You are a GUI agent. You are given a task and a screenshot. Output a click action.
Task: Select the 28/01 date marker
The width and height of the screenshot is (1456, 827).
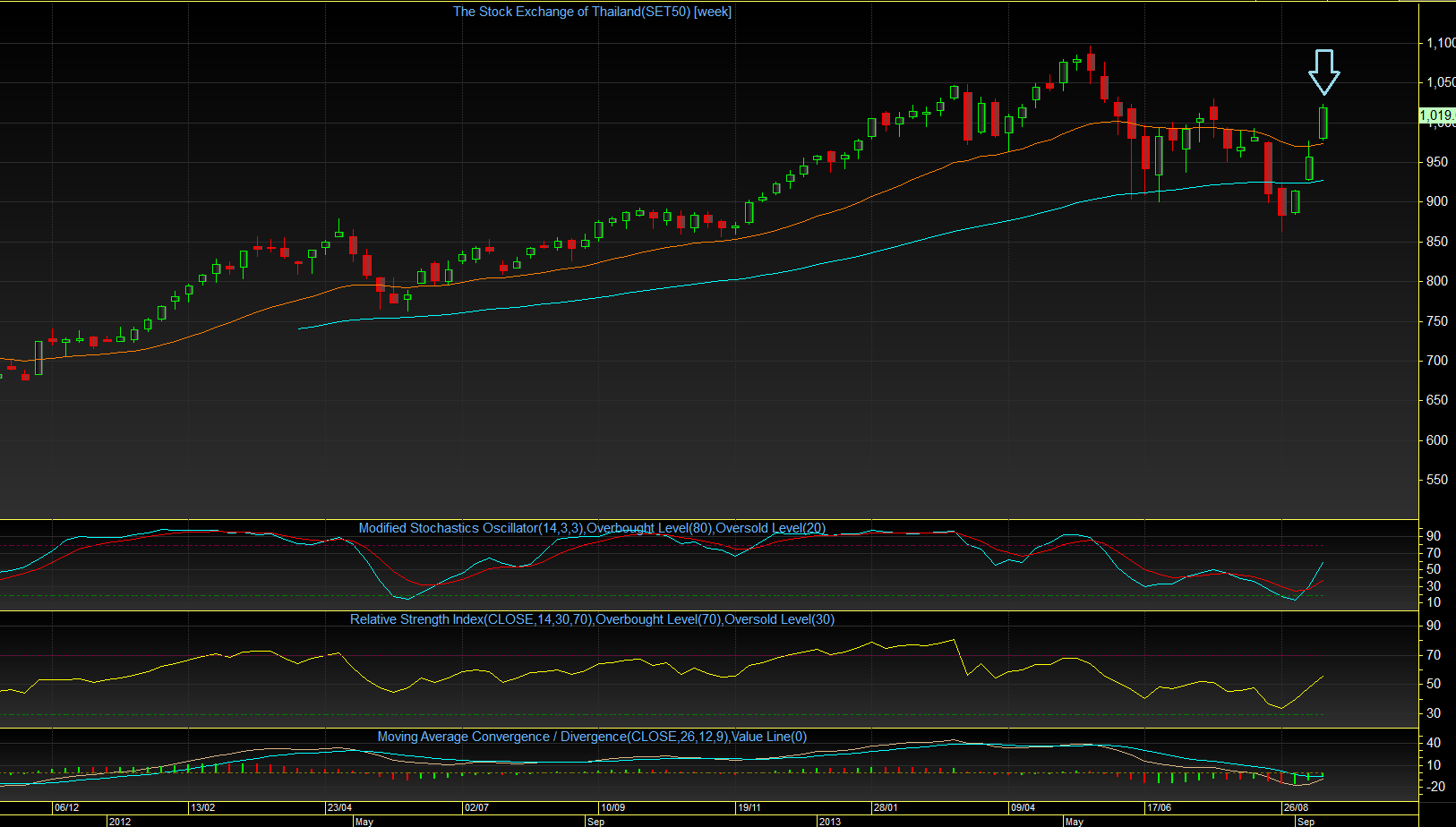point(886,807)
